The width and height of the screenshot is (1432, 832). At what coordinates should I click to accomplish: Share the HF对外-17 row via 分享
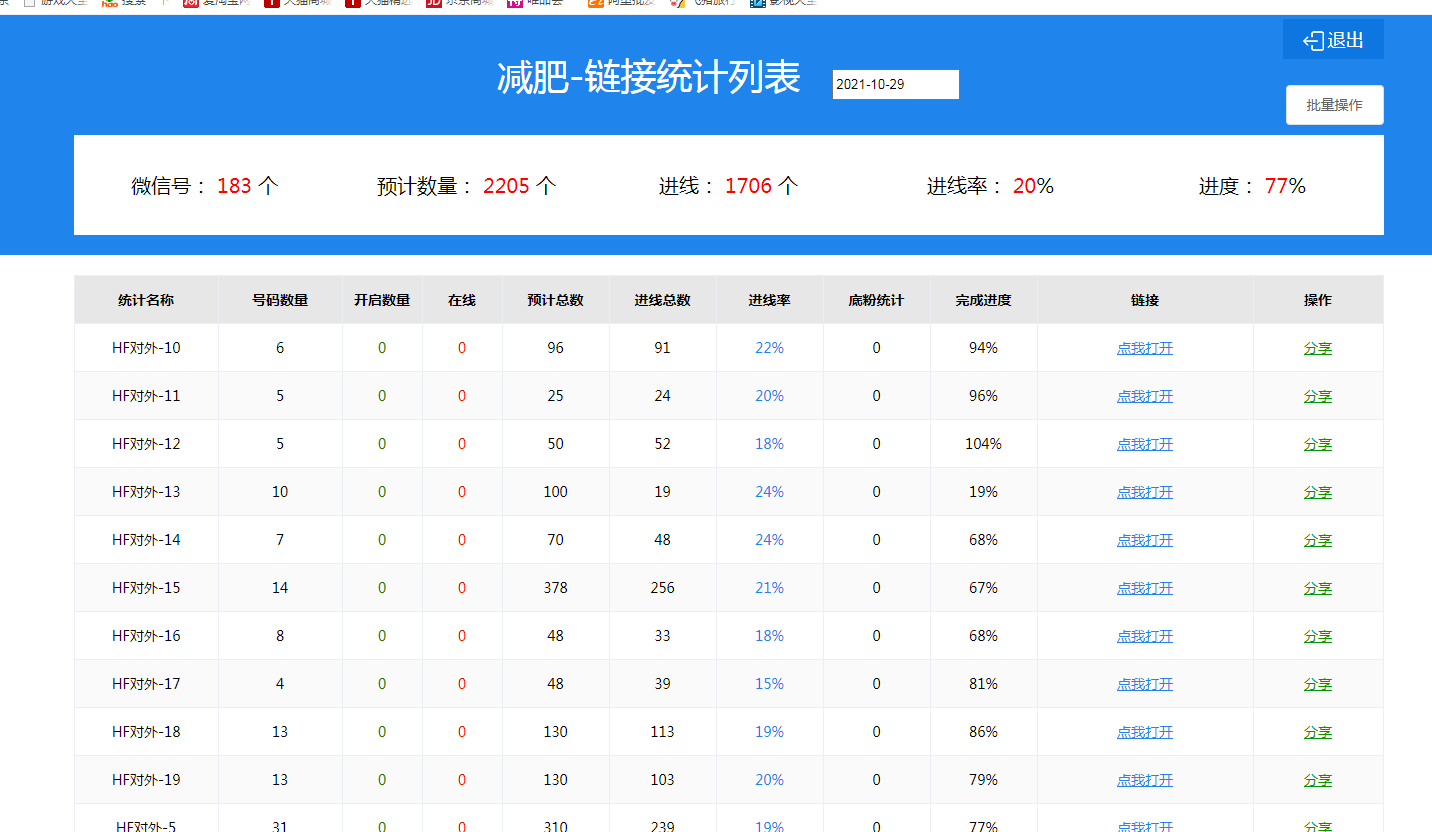pyautogui.click(x=1318, y=684)
